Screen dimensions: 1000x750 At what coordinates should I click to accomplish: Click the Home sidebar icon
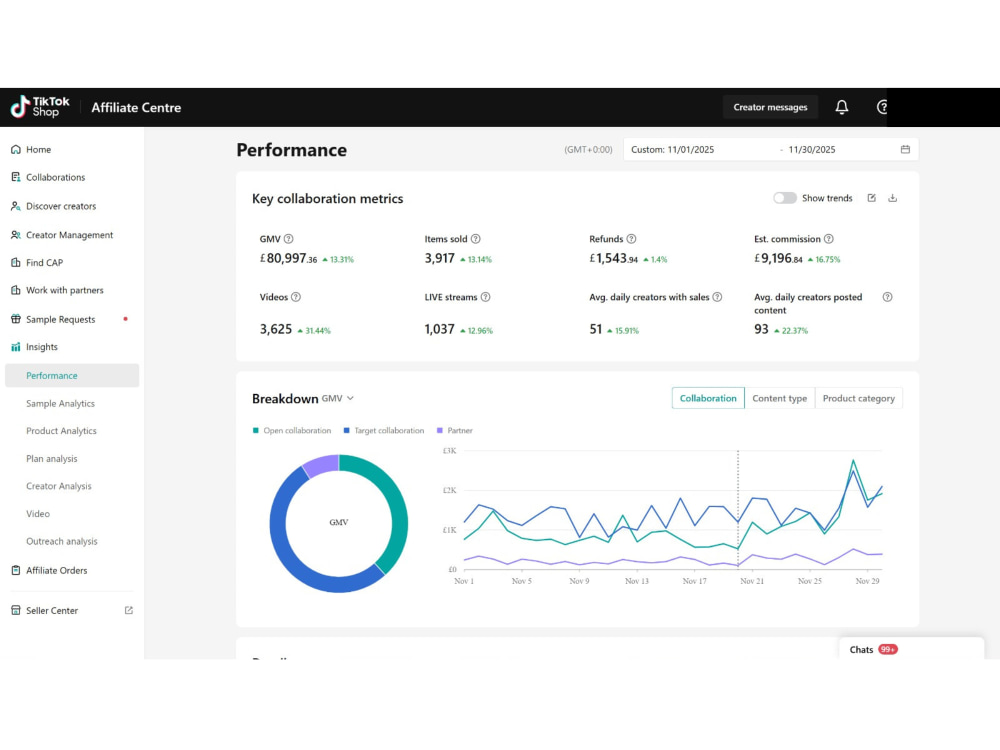click(16, 149)
